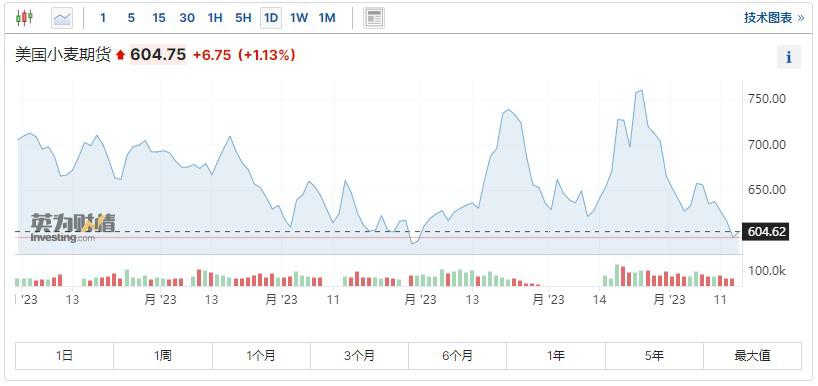Switch range to 3个月 tab
Viewport: 818px width, 386px height.
359,356
